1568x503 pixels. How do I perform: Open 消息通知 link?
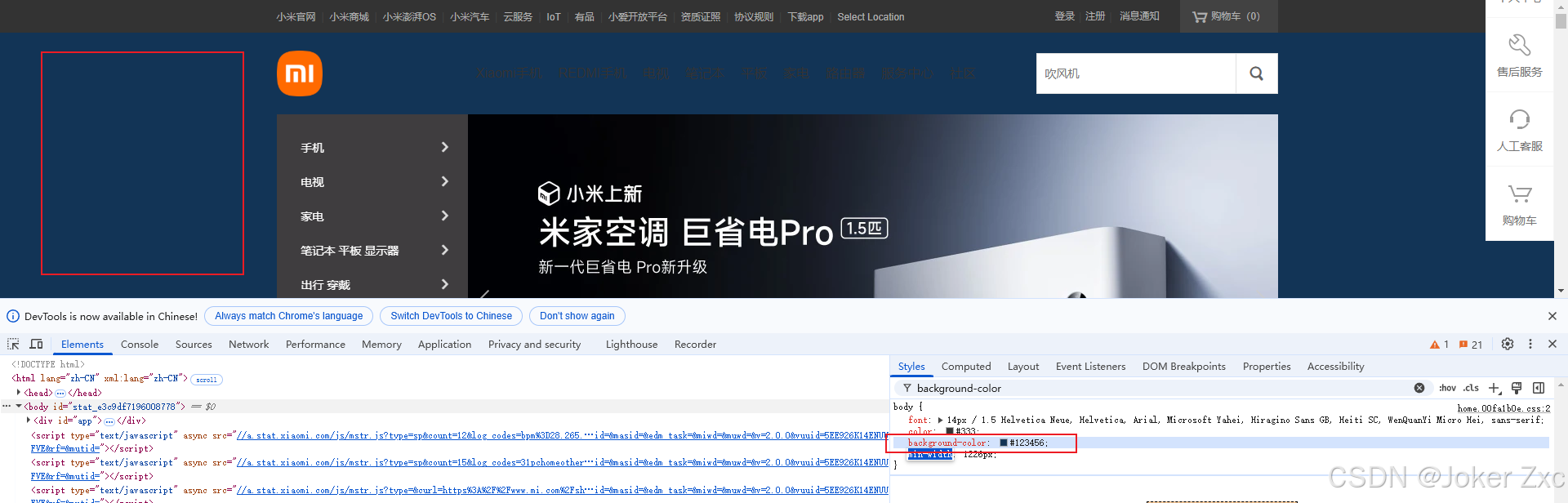coord(1139,16)
